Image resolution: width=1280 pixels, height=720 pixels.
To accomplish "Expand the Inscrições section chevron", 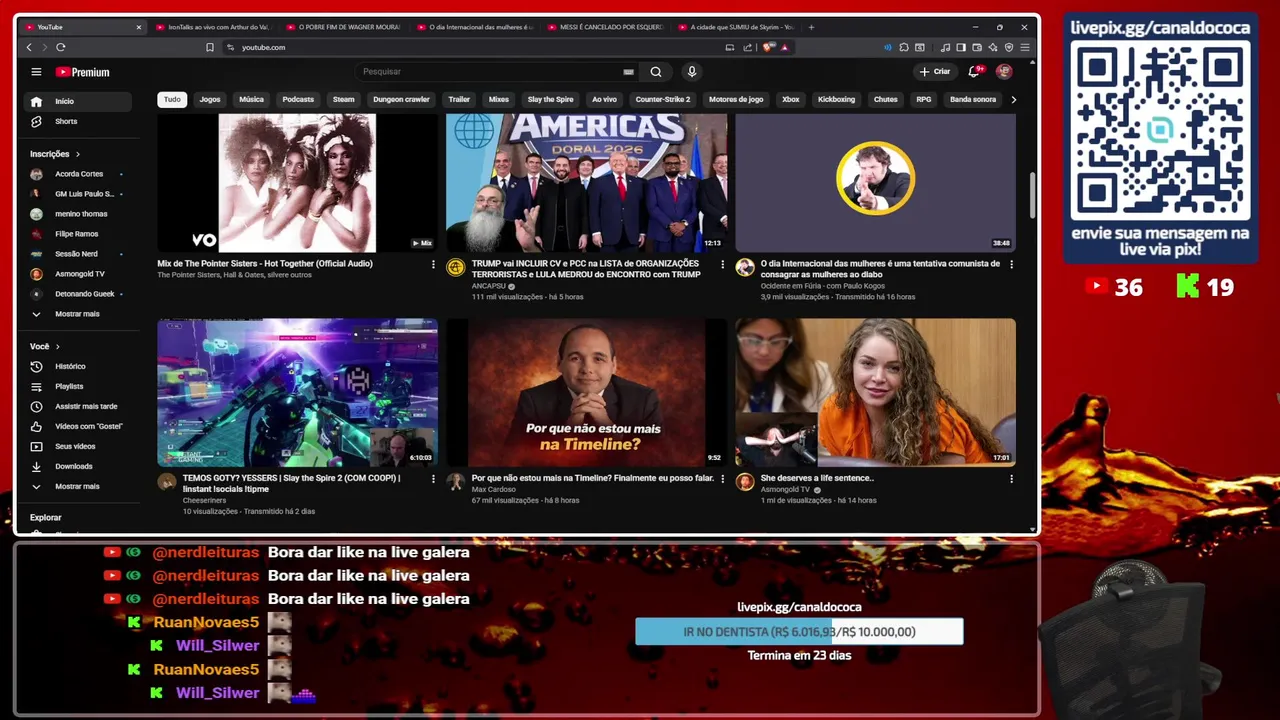I will (77, 154).
